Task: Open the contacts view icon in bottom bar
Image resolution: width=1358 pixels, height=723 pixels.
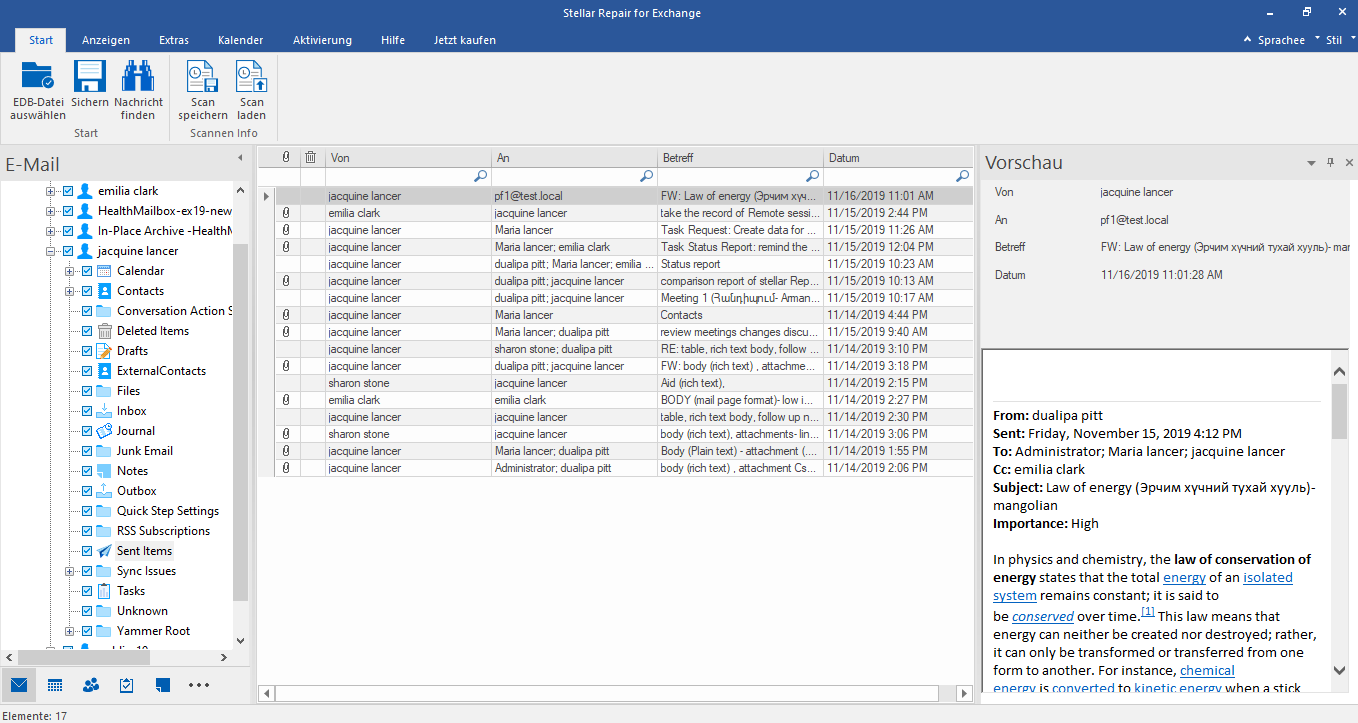Action: (91, 685)
